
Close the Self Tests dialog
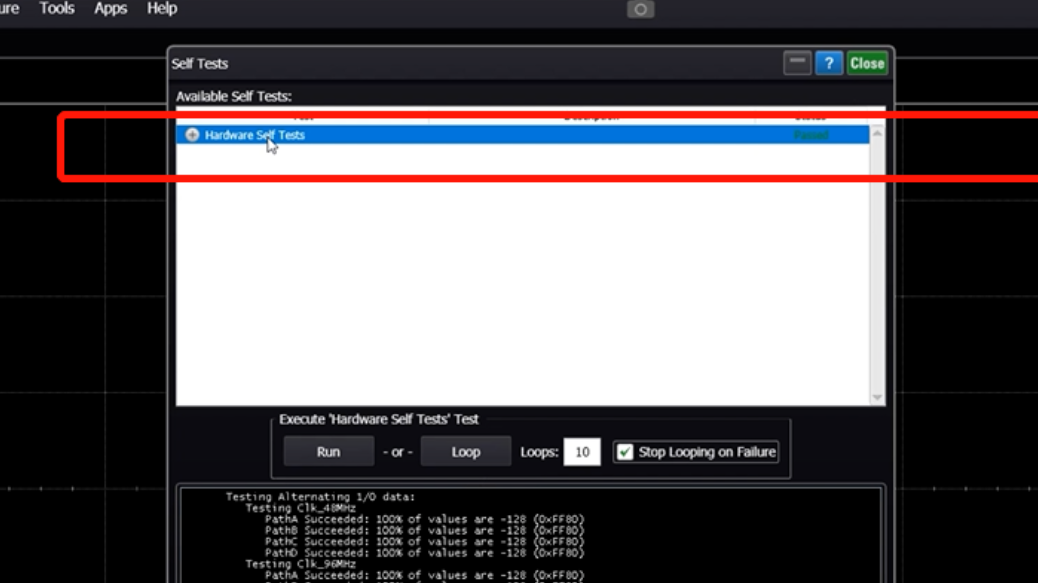tap(866, 63)
